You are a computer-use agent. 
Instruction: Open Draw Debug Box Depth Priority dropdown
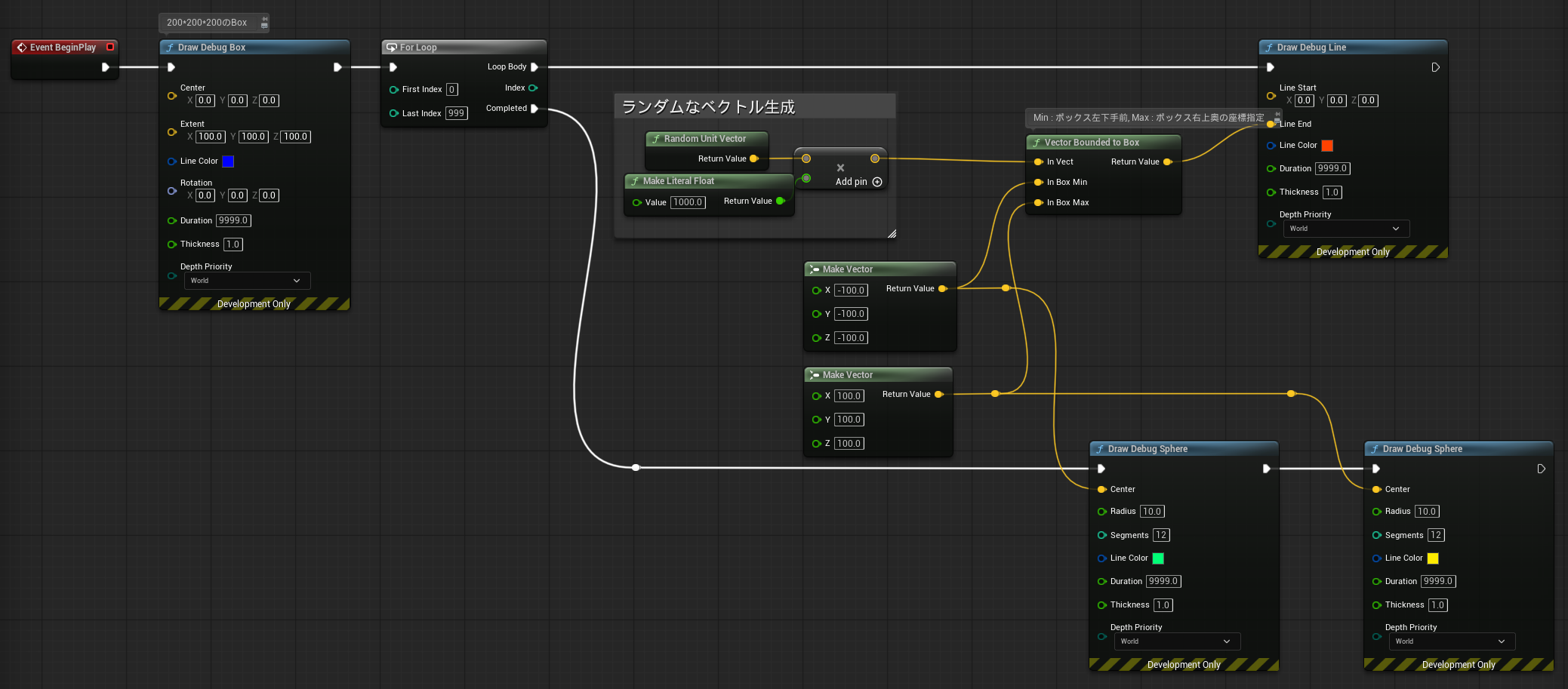click(248, 281)
